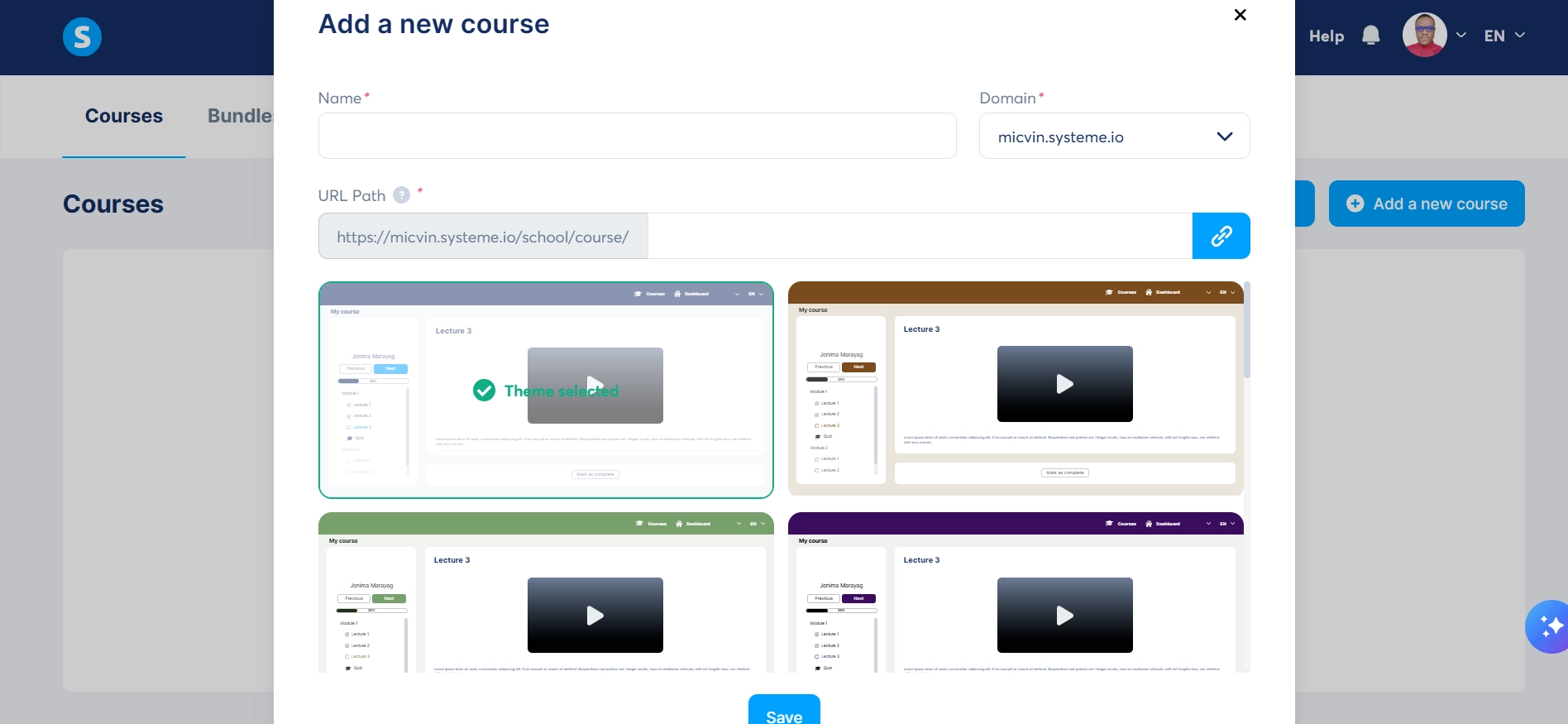
Task: Select the green course theme thumbnail
Action: coord(546,592)
